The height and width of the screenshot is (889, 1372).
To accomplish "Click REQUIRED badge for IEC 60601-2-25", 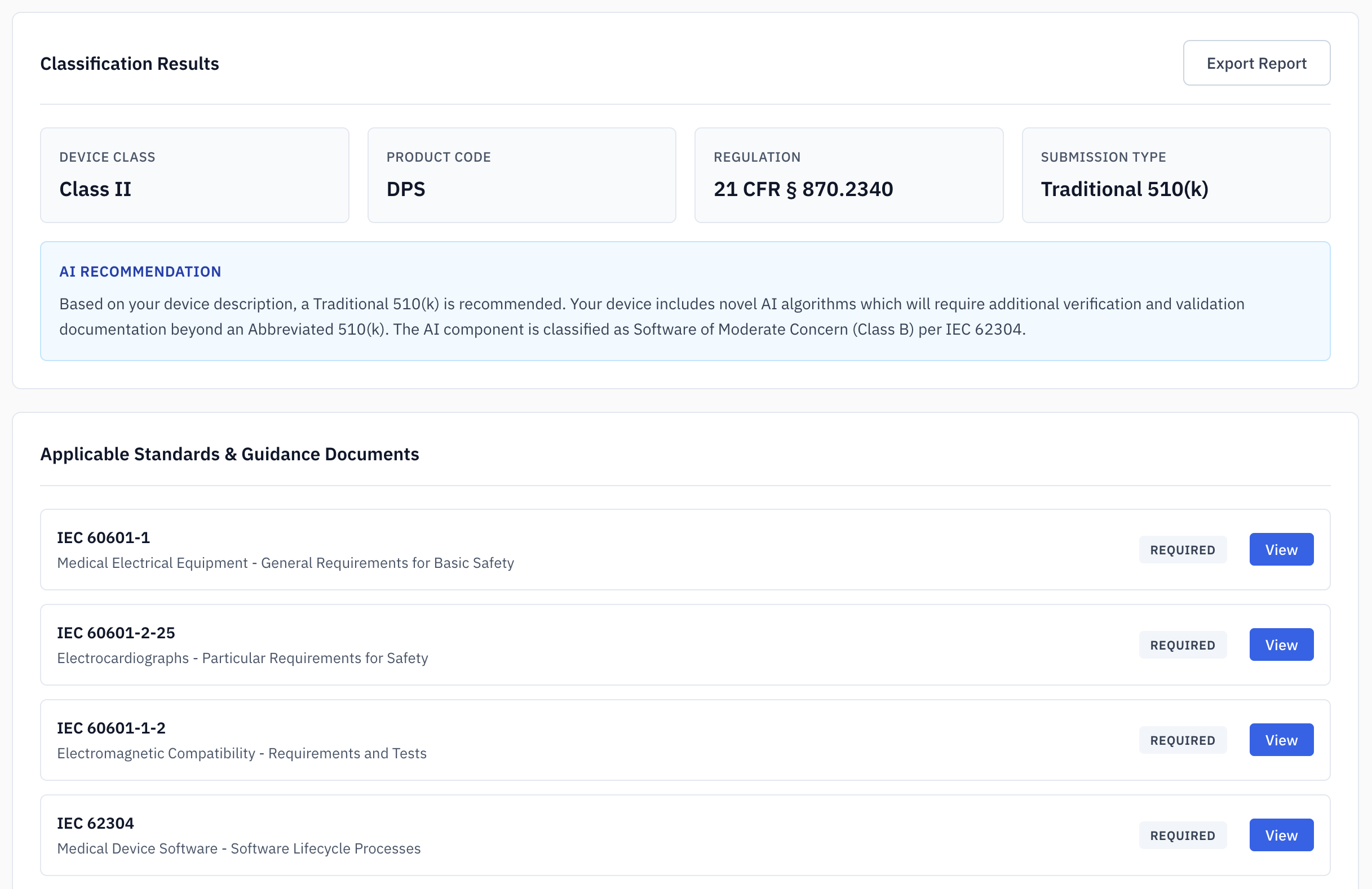I will click(x=1183, y=644).
